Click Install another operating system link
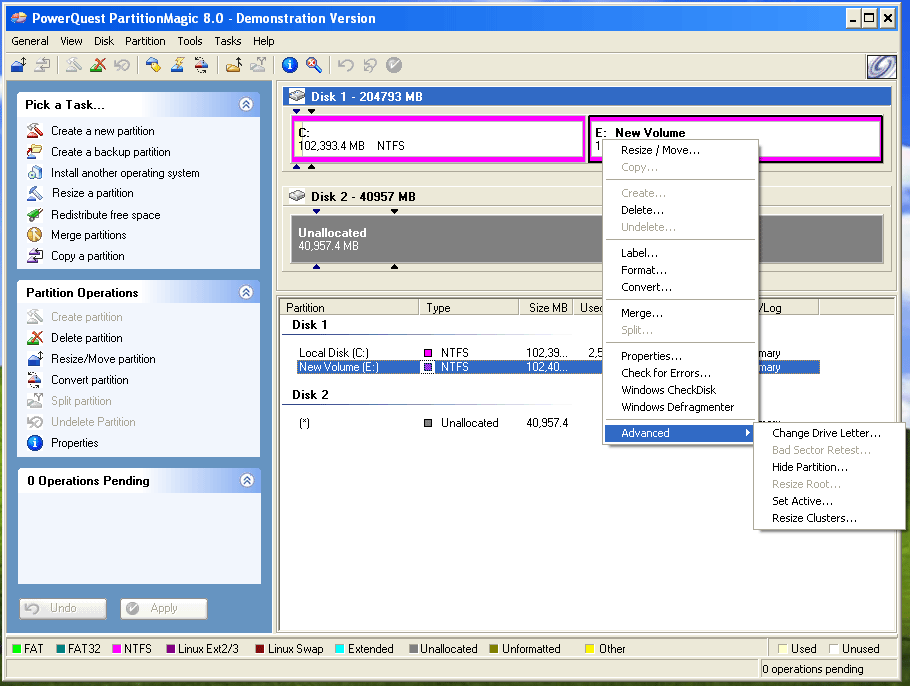 tap(125, 173)
